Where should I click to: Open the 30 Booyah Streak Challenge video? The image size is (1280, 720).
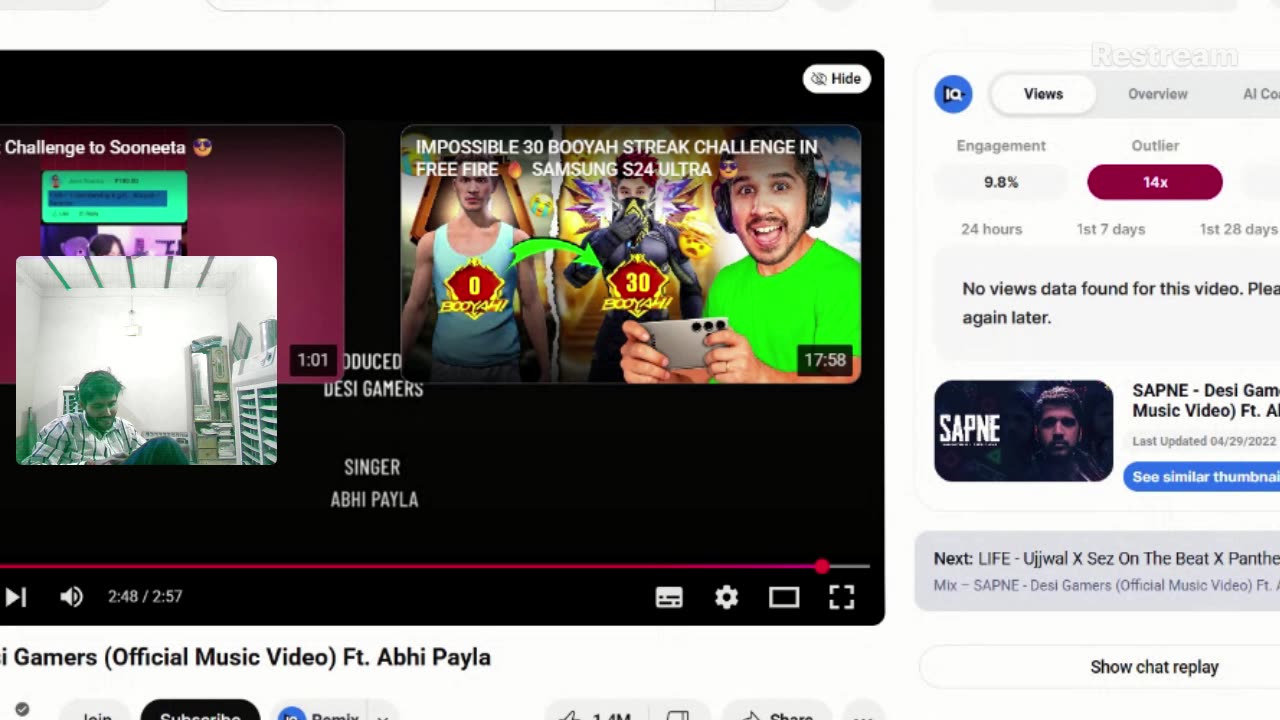pyautogui.click(x=630, y=254)
